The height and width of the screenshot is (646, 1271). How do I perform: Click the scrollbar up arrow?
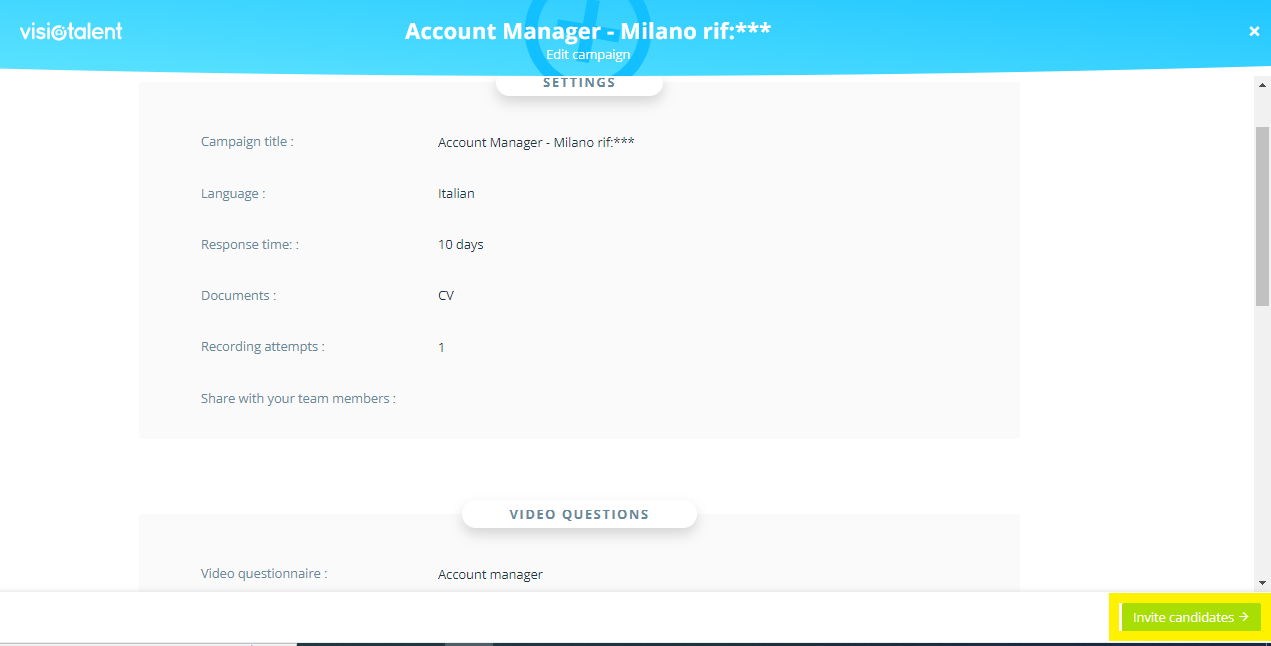[1262, 84]
